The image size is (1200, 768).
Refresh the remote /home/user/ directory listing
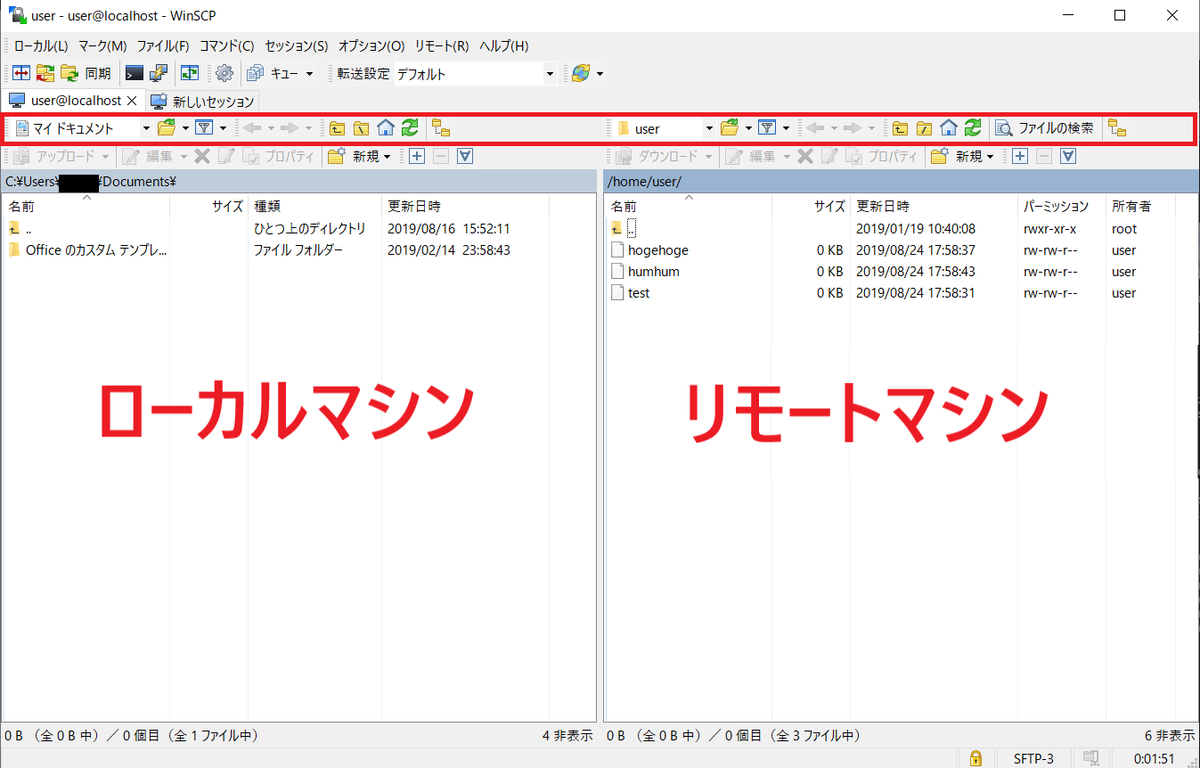[x=971, y=128]
